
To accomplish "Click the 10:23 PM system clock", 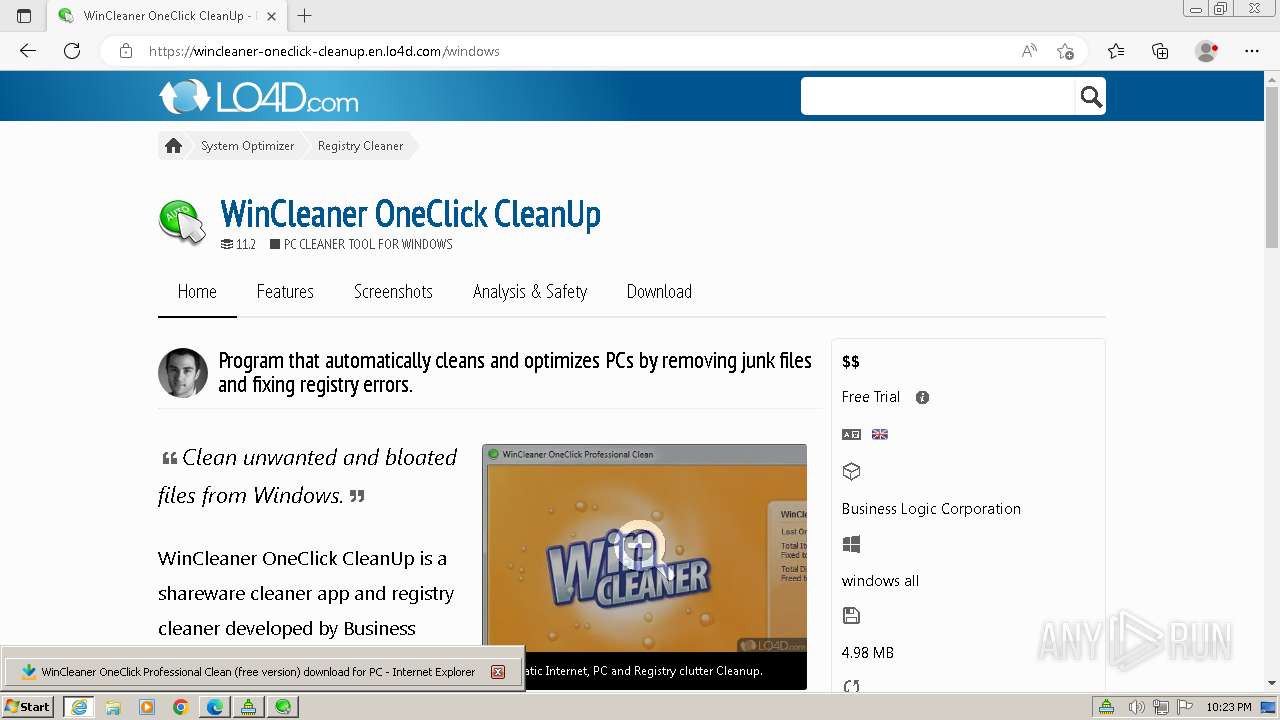I will point(1229,707).
